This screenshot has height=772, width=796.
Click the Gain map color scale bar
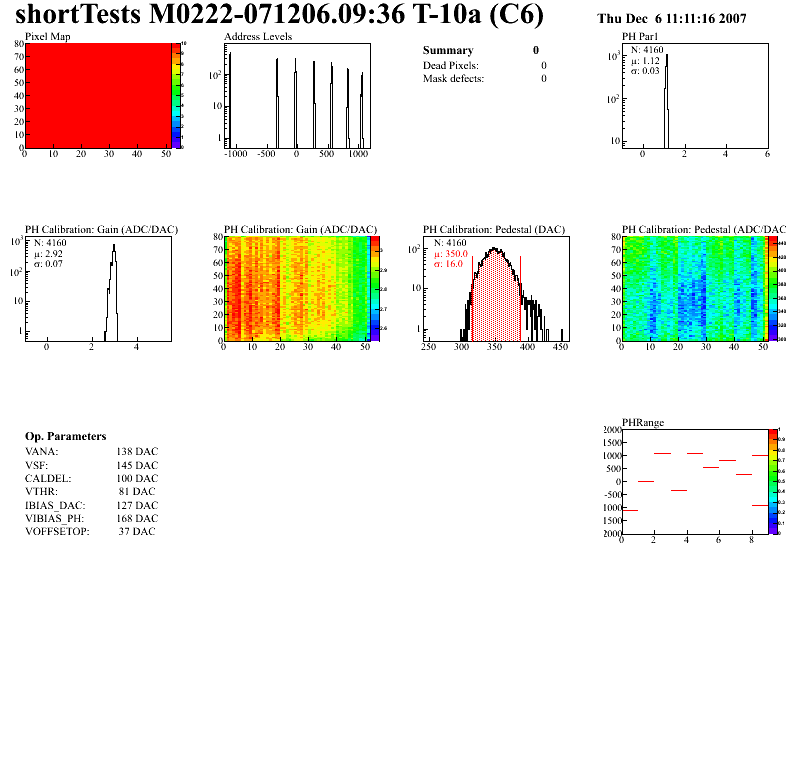tap(375, 289)
